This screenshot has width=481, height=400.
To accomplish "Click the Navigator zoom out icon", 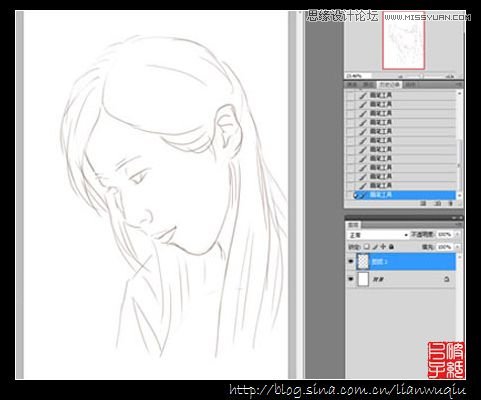I will (400, 76).
